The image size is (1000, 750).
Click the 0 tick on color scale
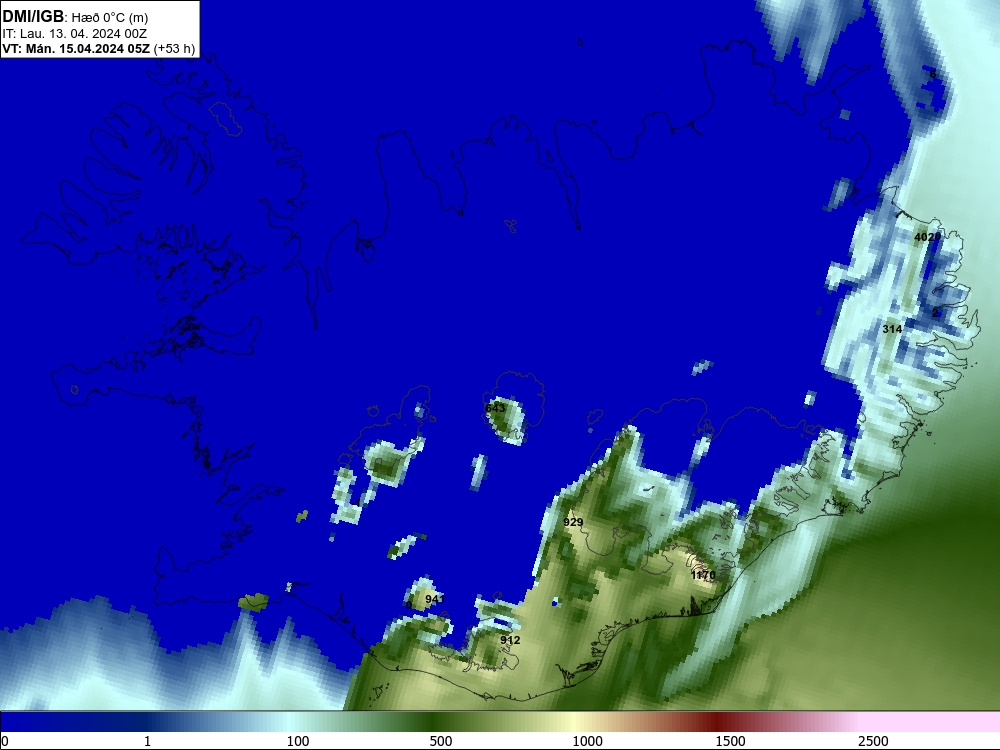tap(5, 741)
